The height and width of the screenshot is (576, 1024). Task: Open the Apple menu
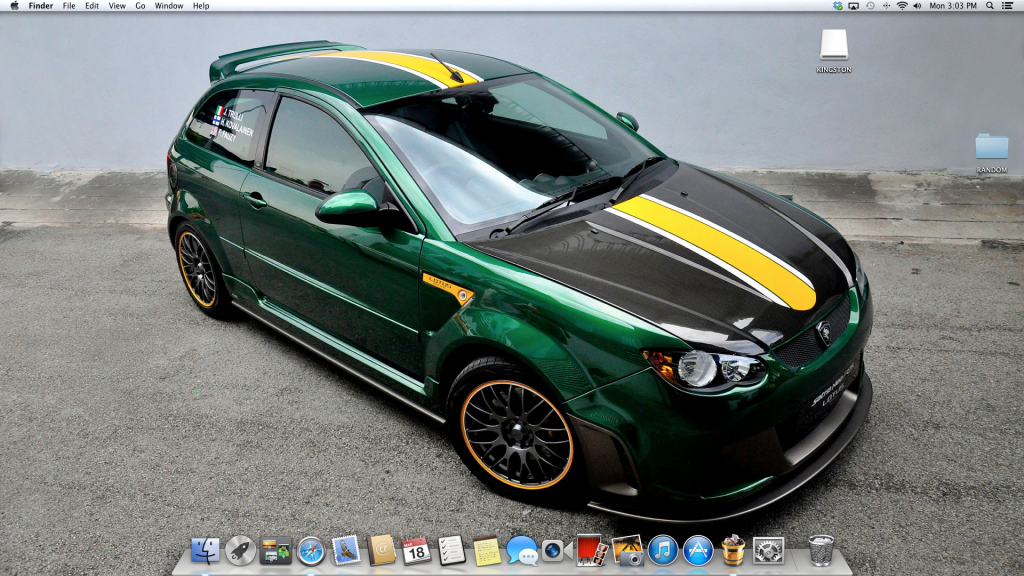pos(14,6)
